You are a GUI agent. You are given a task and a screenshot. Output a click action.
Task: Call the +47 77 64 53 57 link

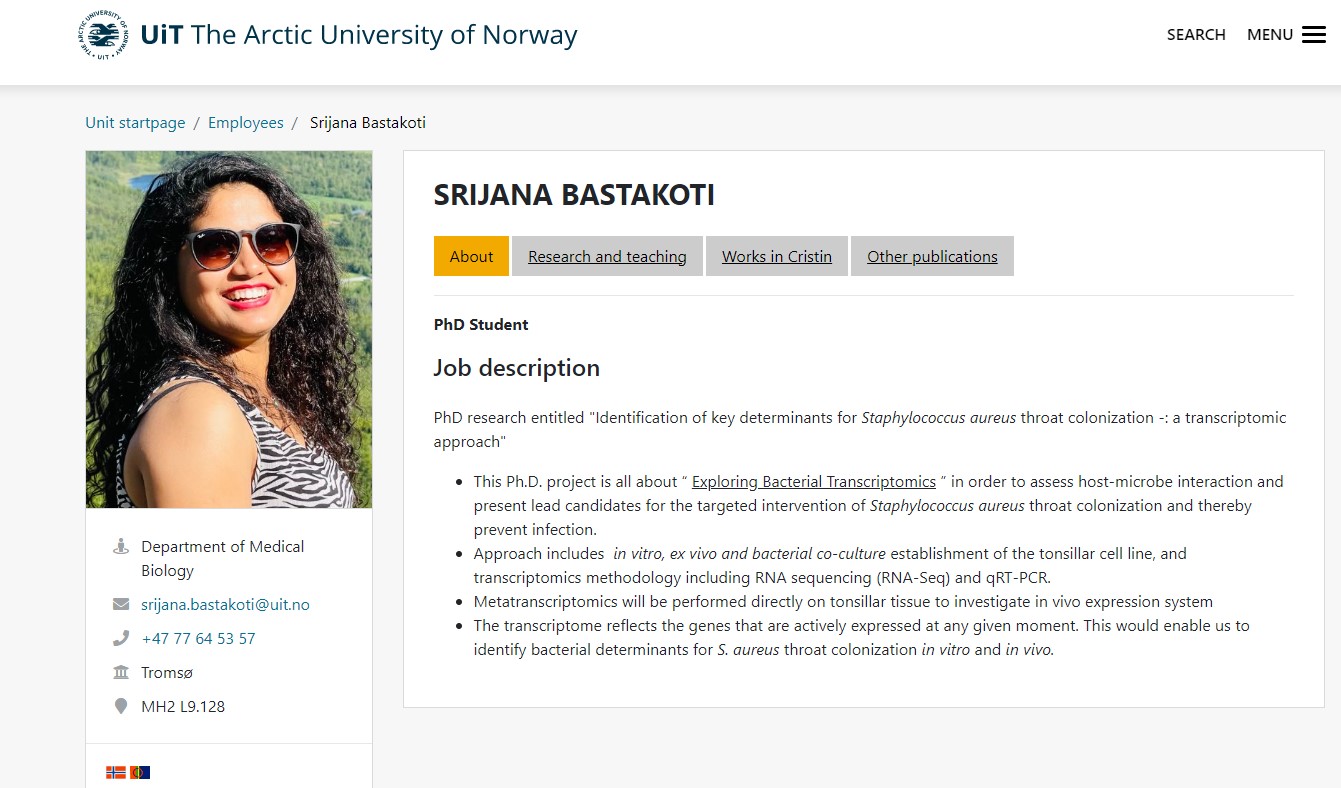[198, 638]
